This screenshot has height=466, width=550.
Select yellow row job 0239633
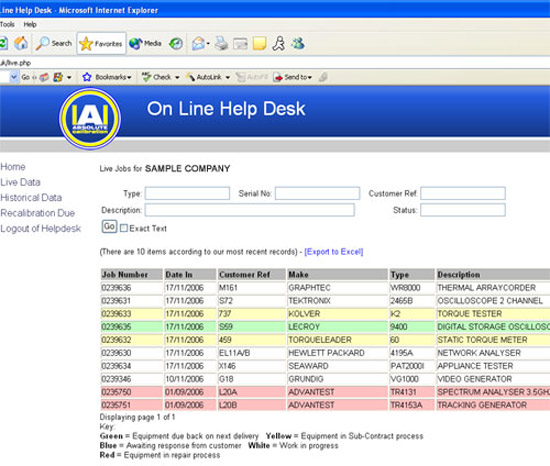coord(116,314)
